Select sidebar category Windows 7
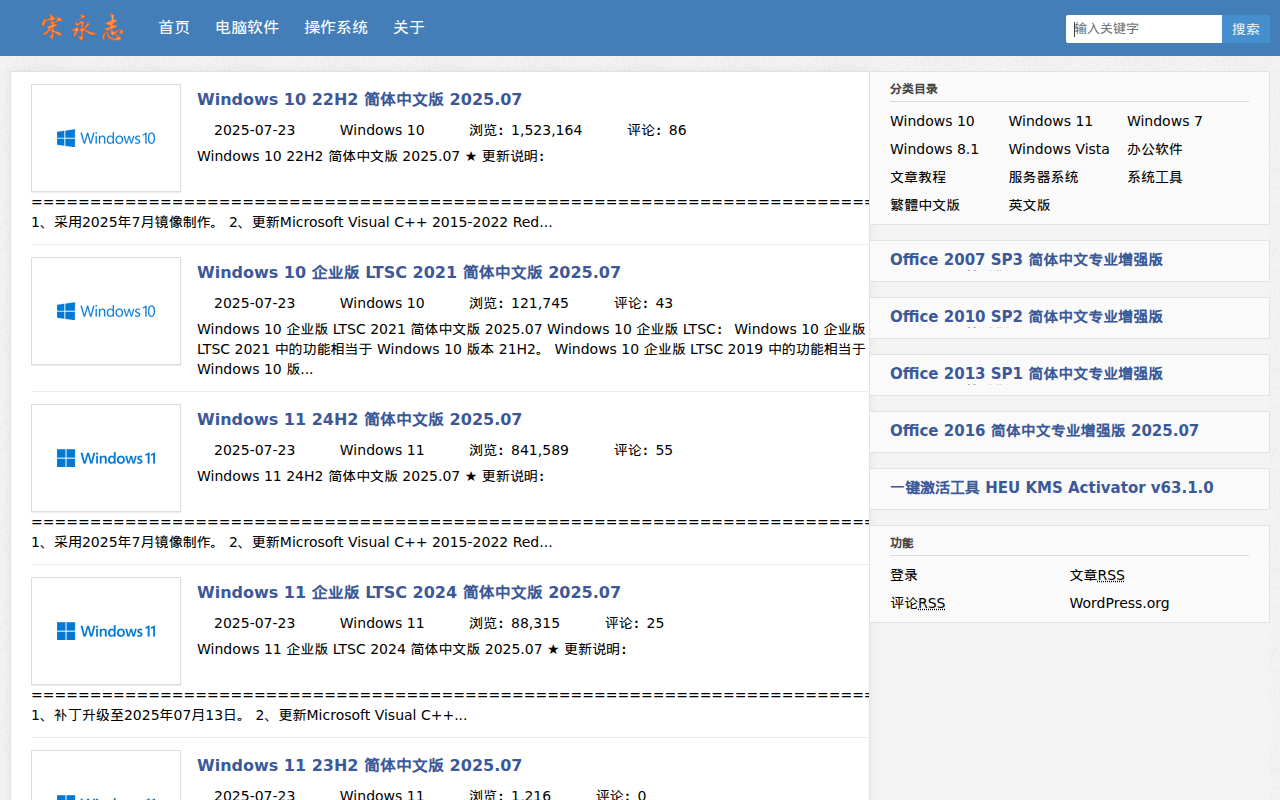 point(1165,121)
